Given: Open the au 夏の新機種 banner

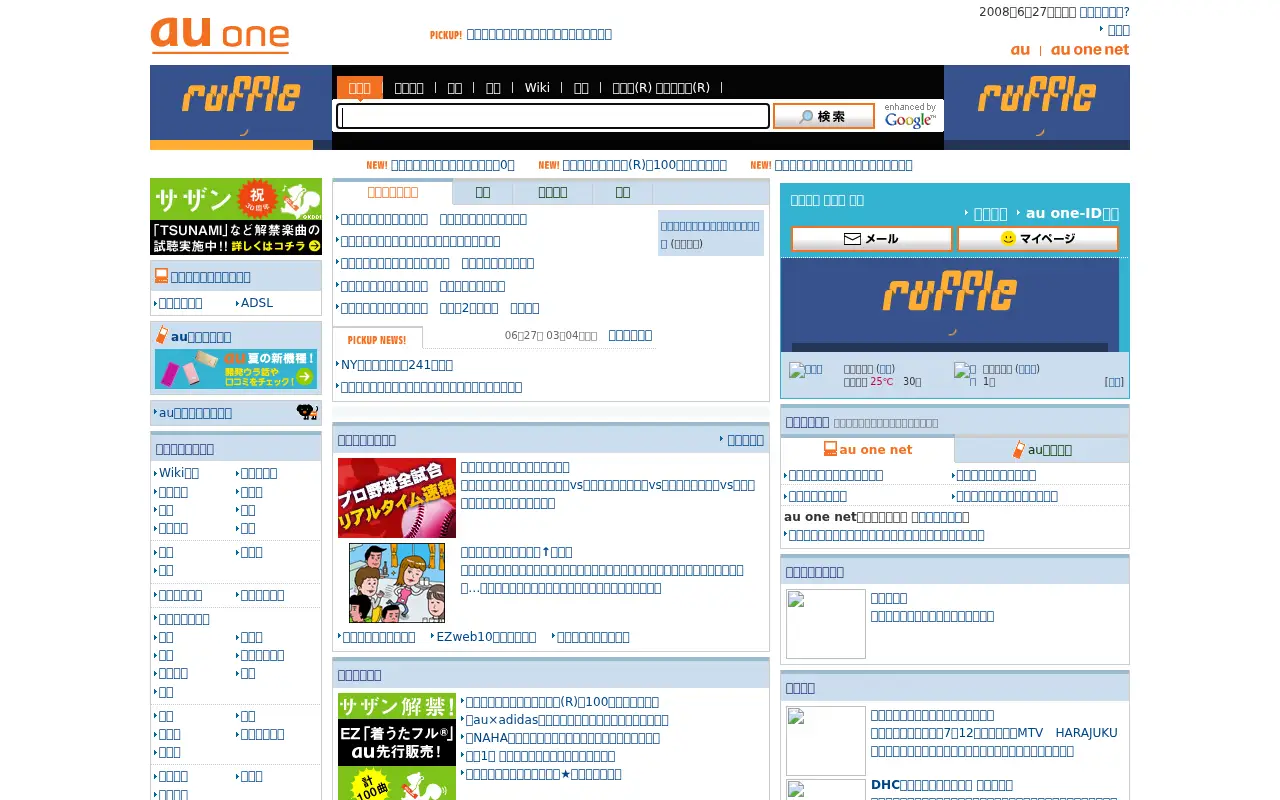Looking at the screenshot, I should 236,369.
